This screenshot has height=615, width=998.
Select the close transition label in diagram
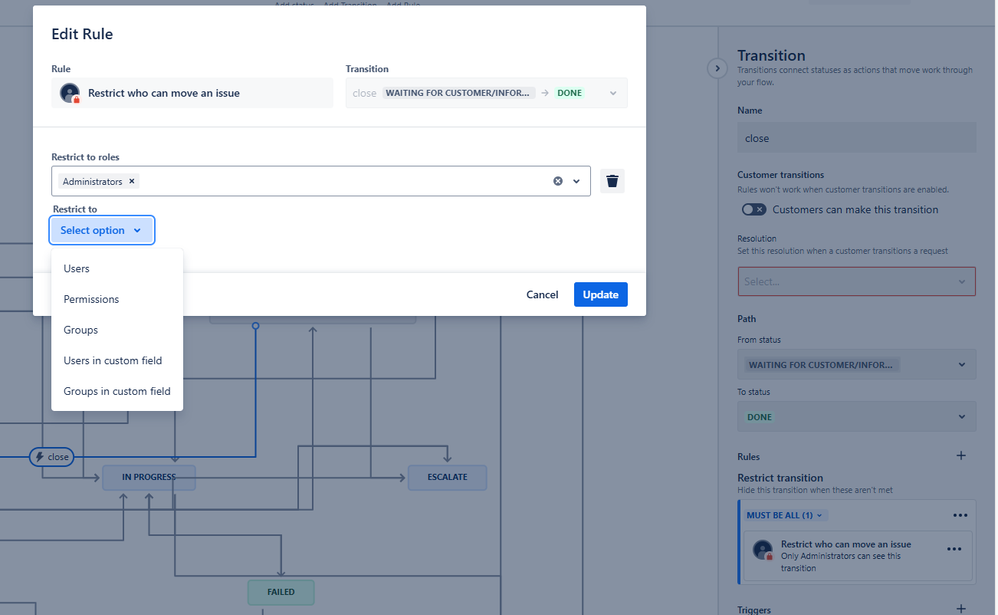[x=52, y=456]
